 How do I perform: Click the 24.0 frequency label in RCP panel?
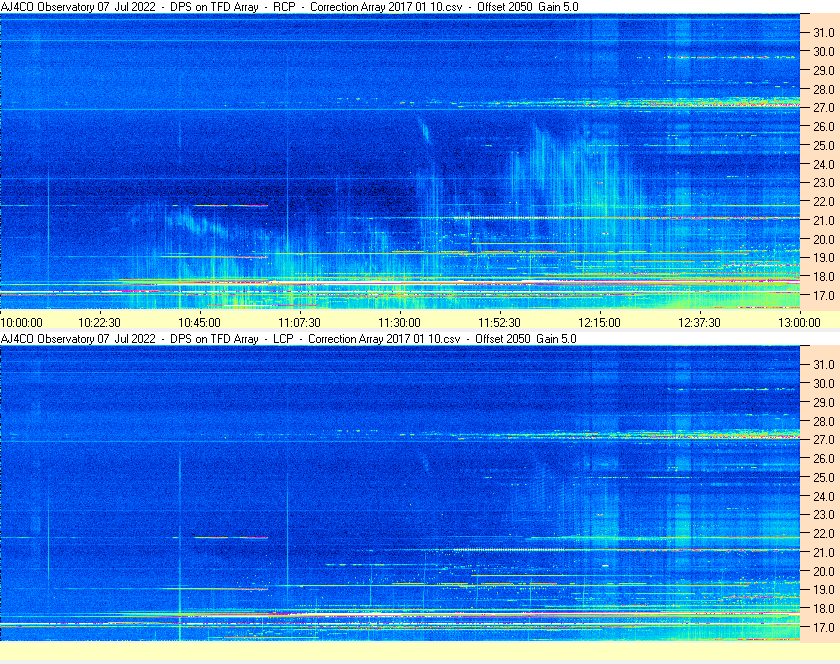(823, 164)
